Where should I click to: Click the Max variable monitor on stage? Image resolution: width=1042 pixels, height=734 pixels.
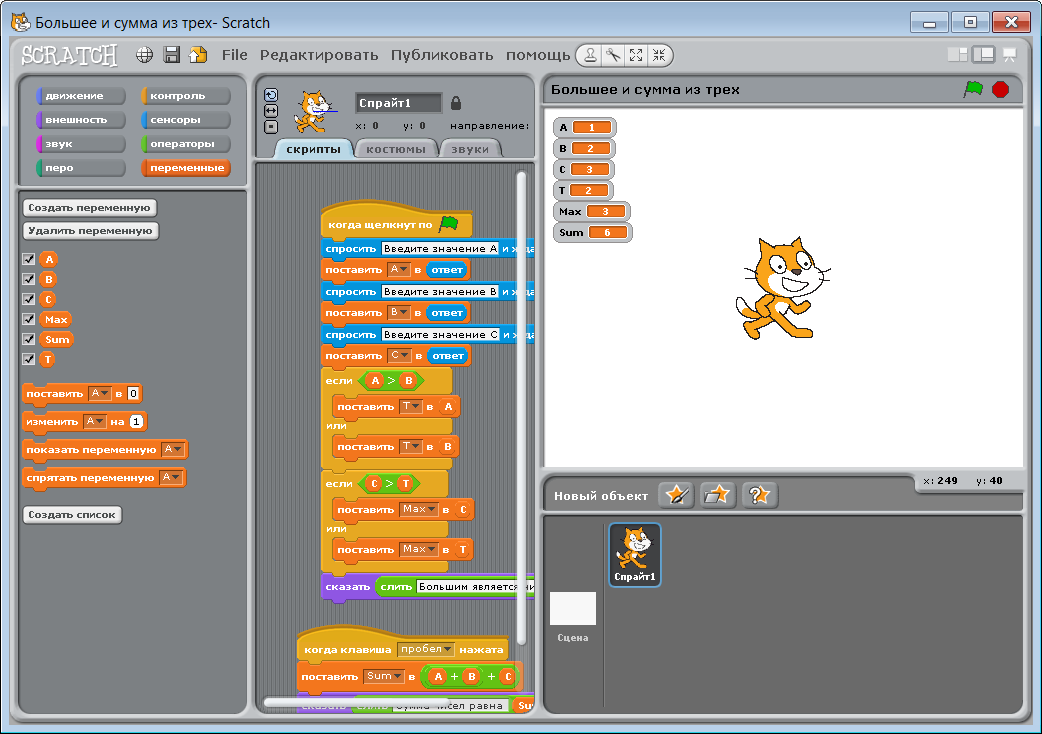(591, 211)
